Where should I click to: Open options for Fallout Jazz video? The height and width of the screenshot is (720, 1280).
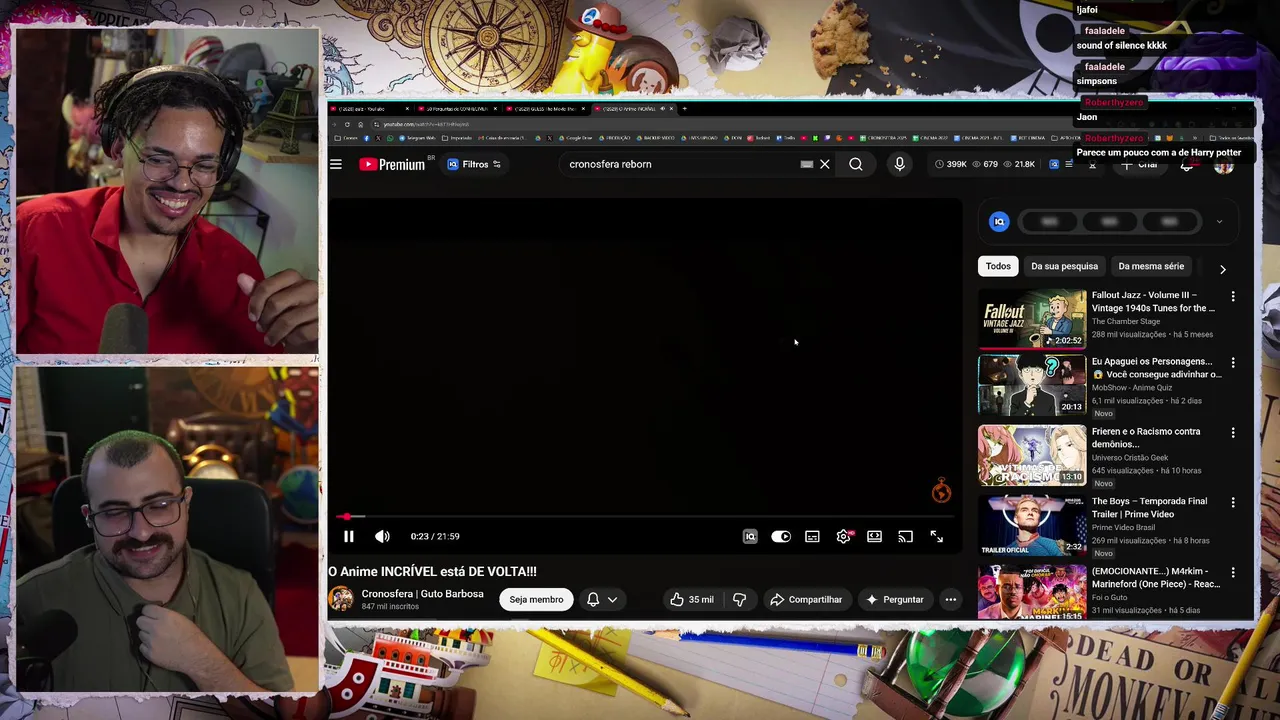coord(1233,297)
